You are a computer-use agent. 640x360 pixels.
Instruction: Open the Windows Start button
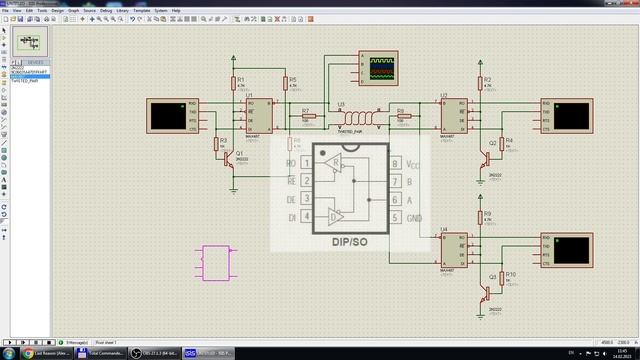point(9,353)
